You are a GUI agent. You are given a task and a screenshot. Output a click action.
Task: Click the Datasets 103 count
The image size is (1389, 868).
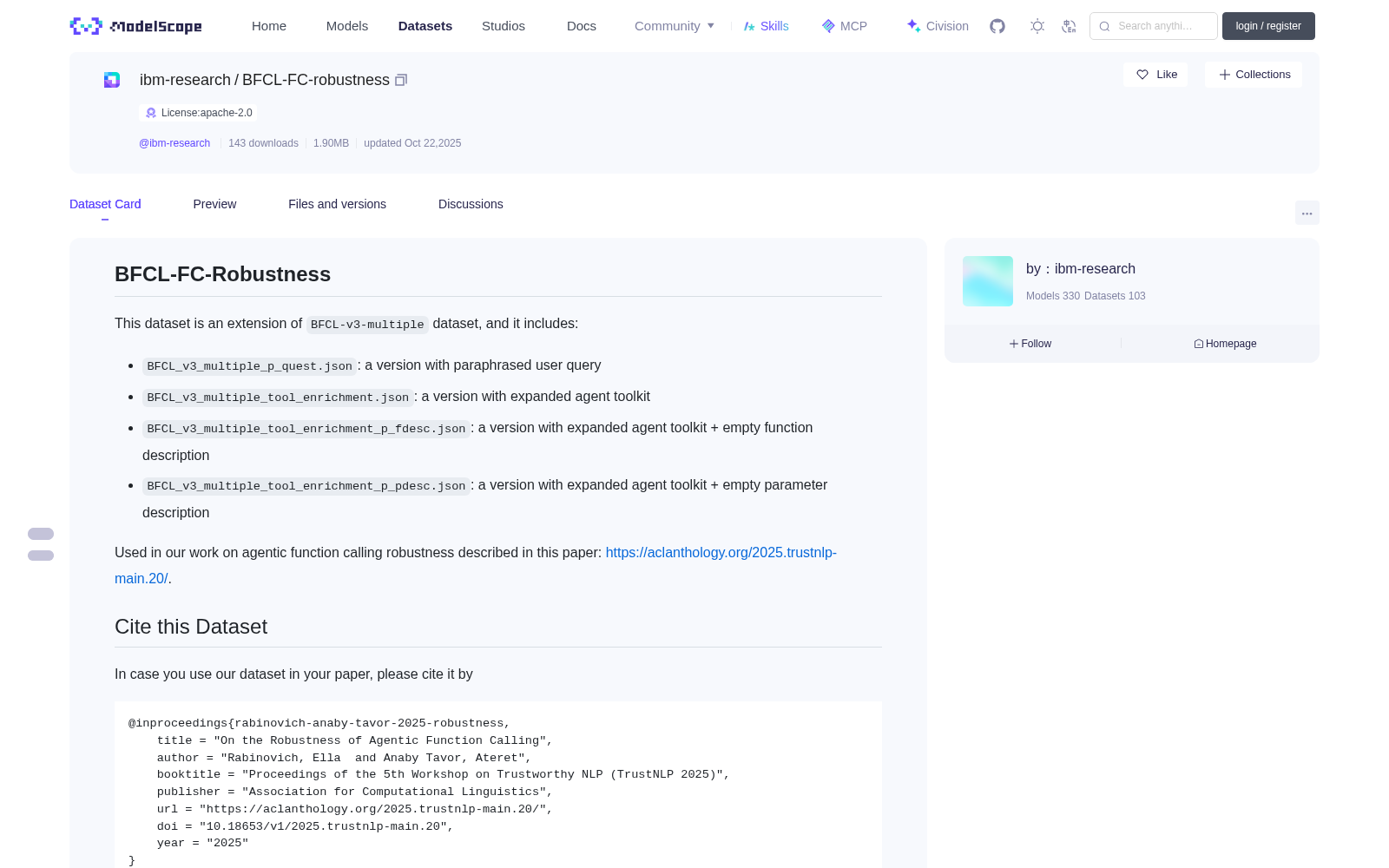1115,296
